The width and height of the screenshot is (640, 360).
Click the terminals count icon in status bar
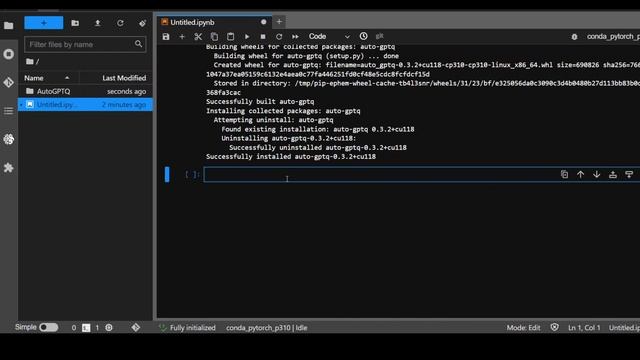point(86,328)
